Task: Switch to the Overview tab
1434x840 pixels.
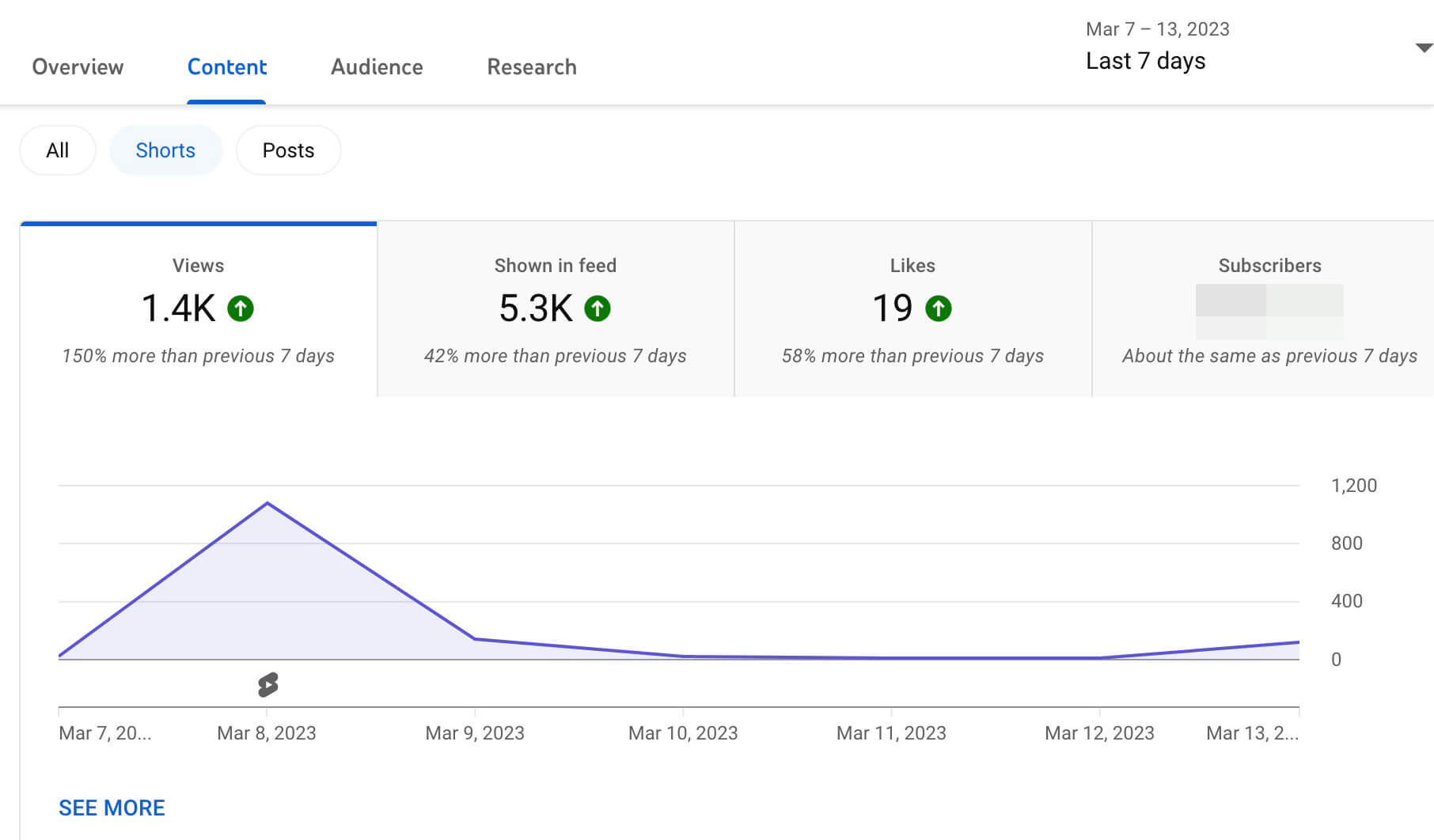Action: (x=78, y=67)
